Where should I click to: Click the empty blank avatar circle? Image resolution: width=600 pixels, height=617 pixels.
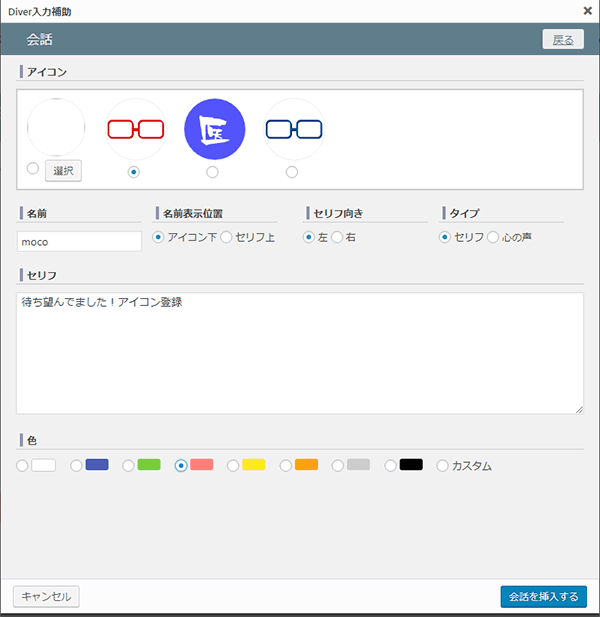(56, 129)
